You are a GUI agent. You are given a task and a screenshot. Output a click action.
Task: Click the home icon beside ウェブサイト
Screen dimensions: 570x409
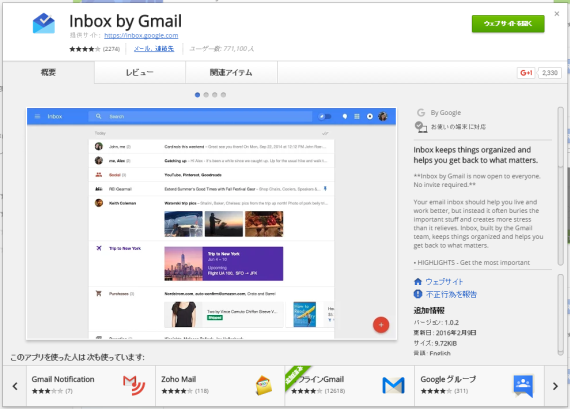[418, 281]
